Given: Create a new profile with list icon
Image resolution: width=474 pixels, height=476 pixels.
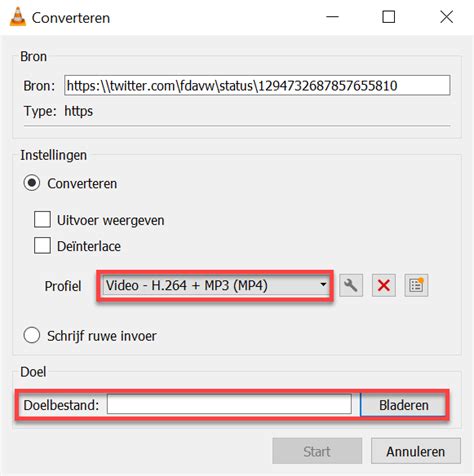Looking at the screenshot, I should (416, 285).
